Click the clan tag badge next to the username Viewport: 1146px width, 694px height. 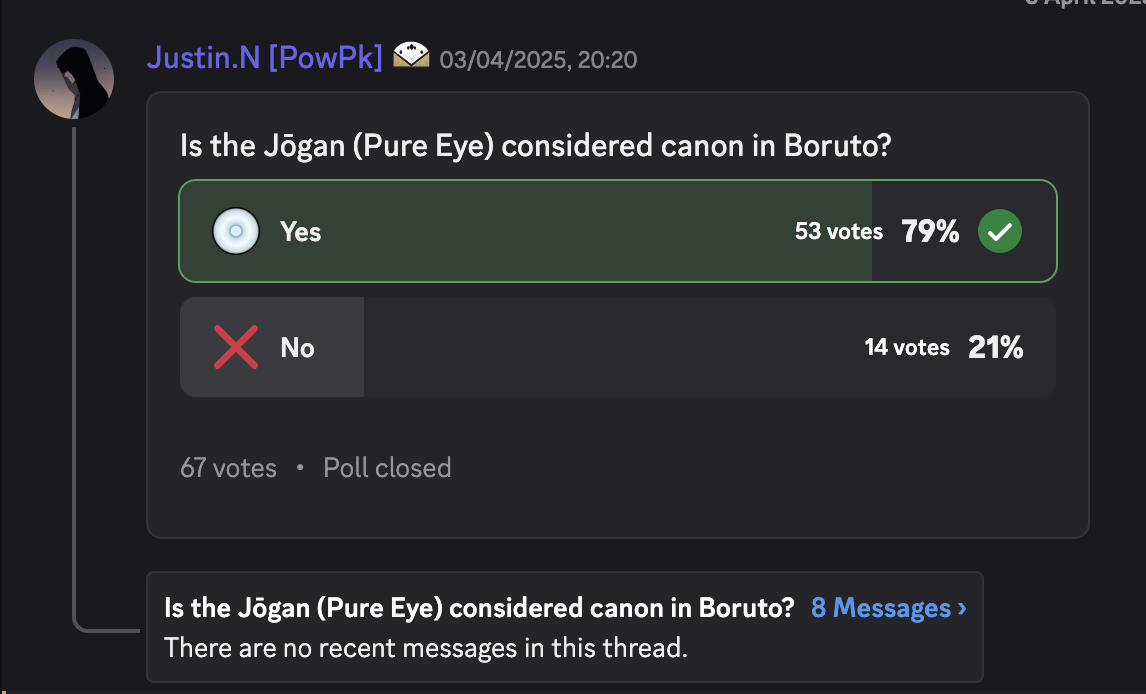point(411,56)
